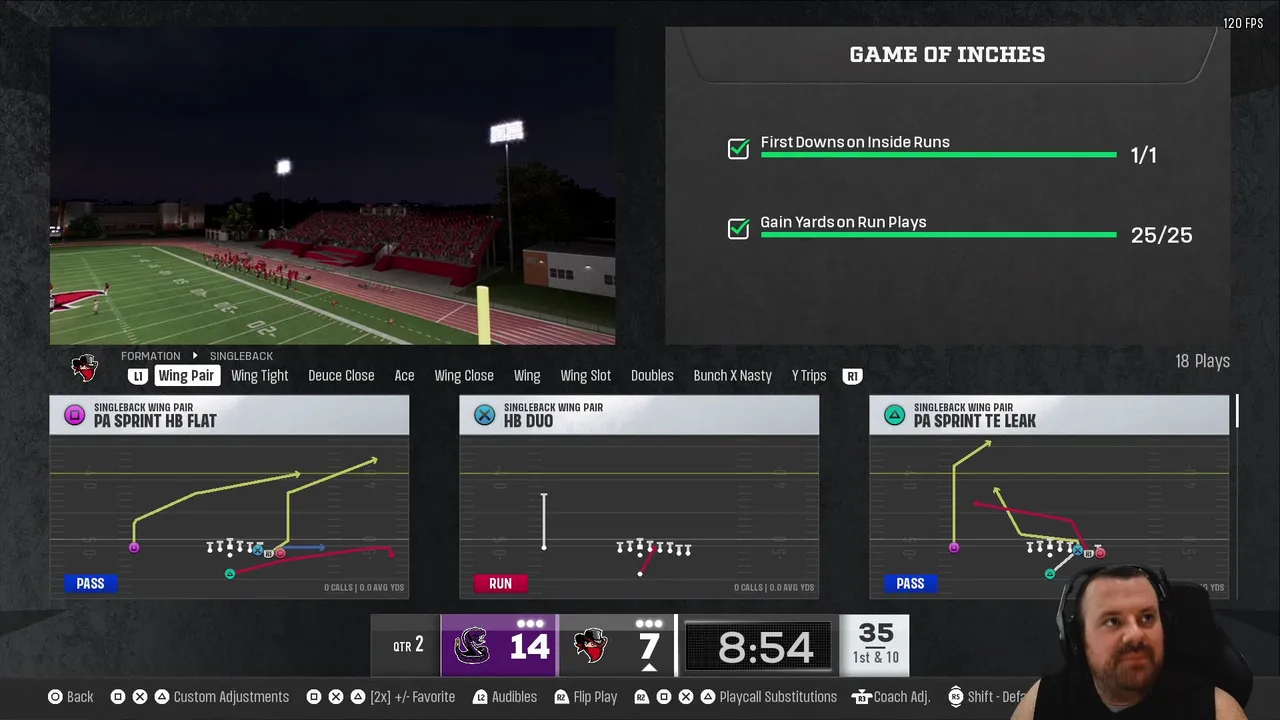This screenshot has width=1280, height=720.
Task: Select the Wing Pair formation tab
Action: click(186, 376)
